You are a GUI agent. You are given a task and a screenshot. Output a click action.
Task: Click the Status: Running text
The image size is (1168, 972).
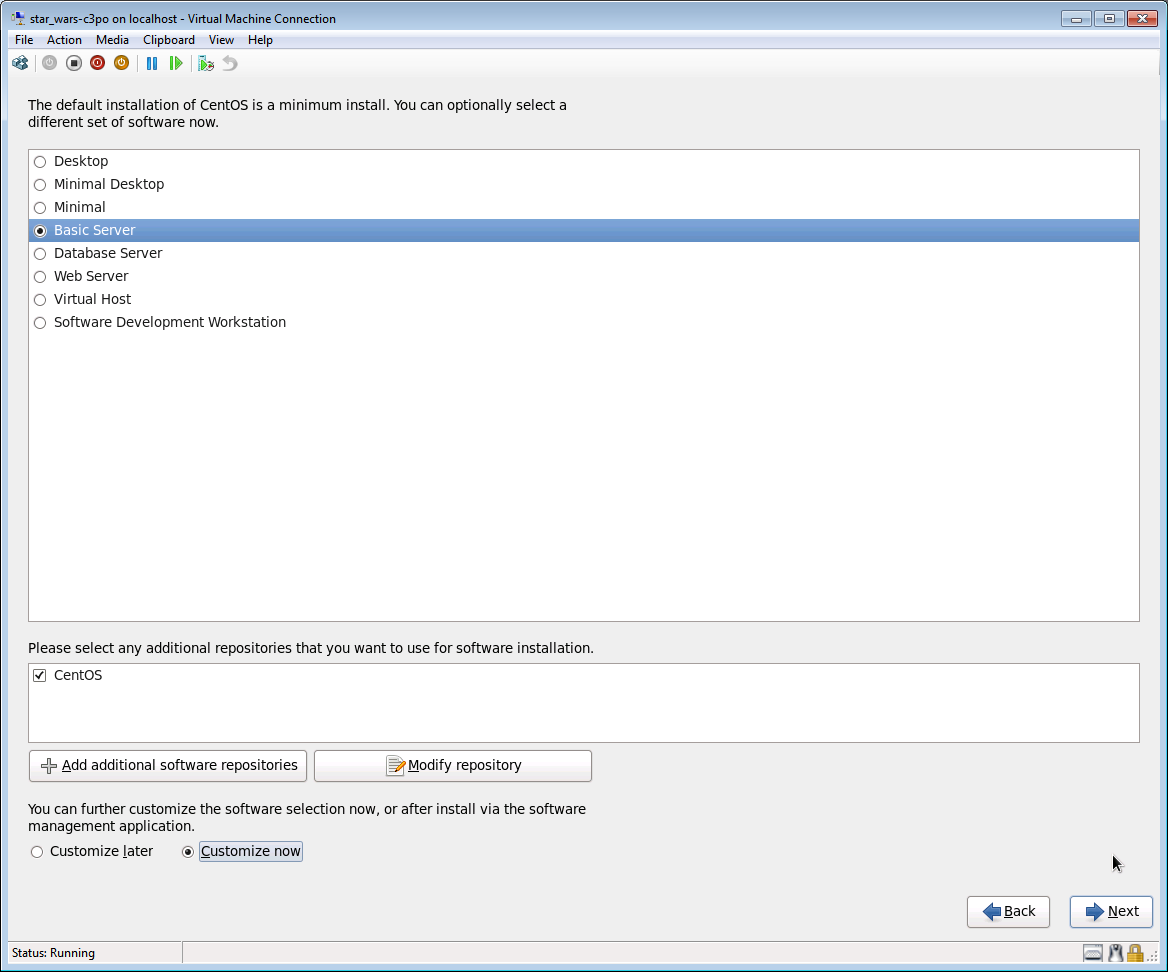[54, 953]
